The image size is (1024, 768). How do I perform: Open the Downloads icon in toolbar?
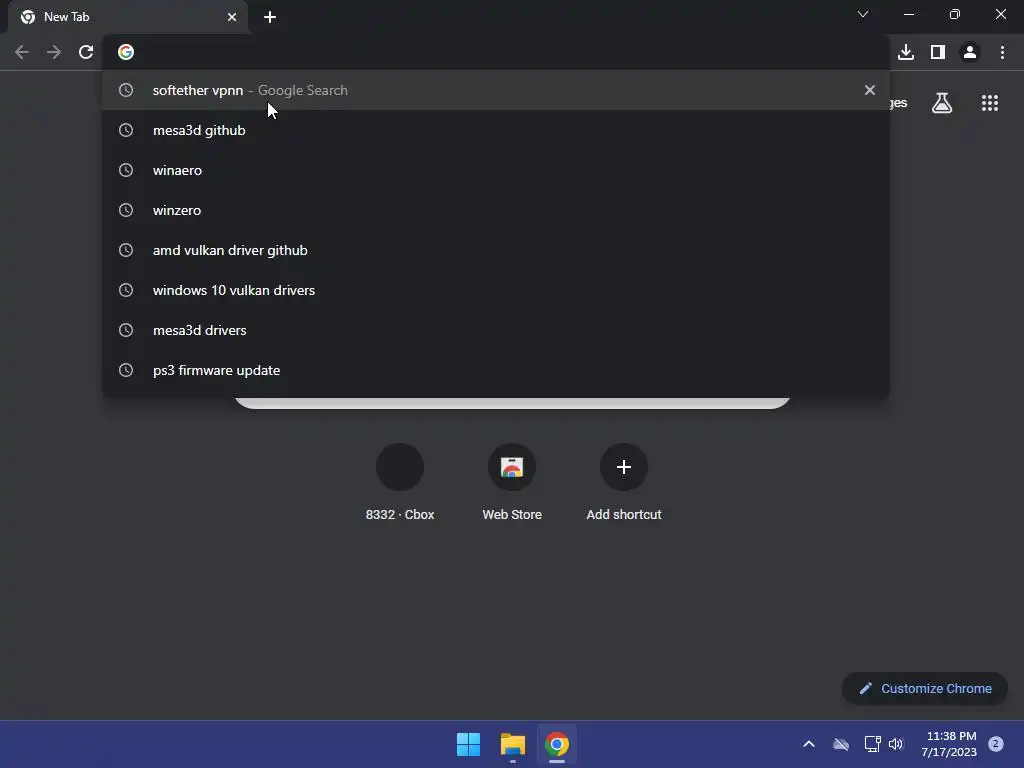pos(906,52)
